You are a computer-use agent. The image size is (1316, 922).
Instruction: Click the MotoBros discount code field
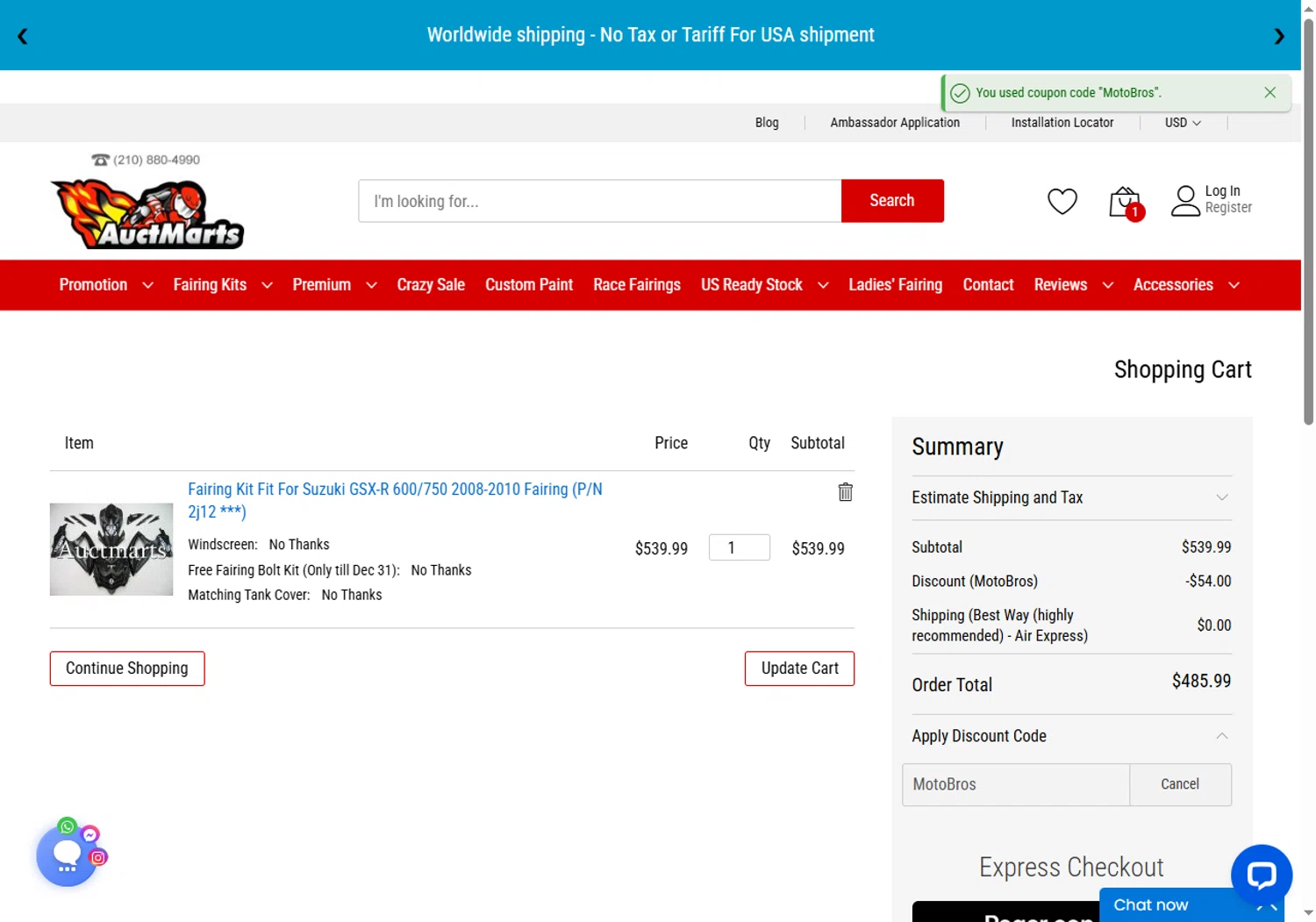pos(1016,784)
